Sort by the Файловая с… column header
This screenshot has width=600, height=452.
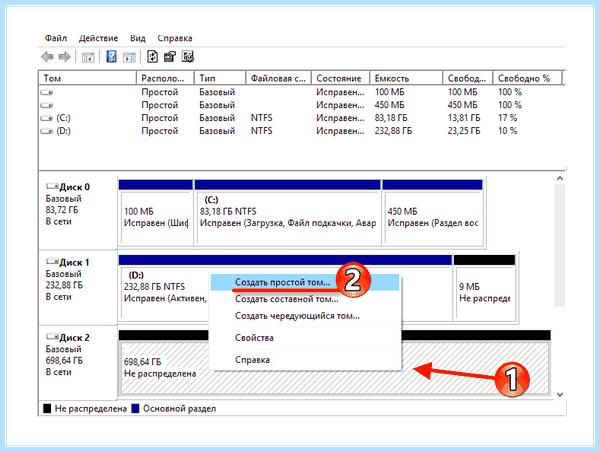click(x=279, y=78)
